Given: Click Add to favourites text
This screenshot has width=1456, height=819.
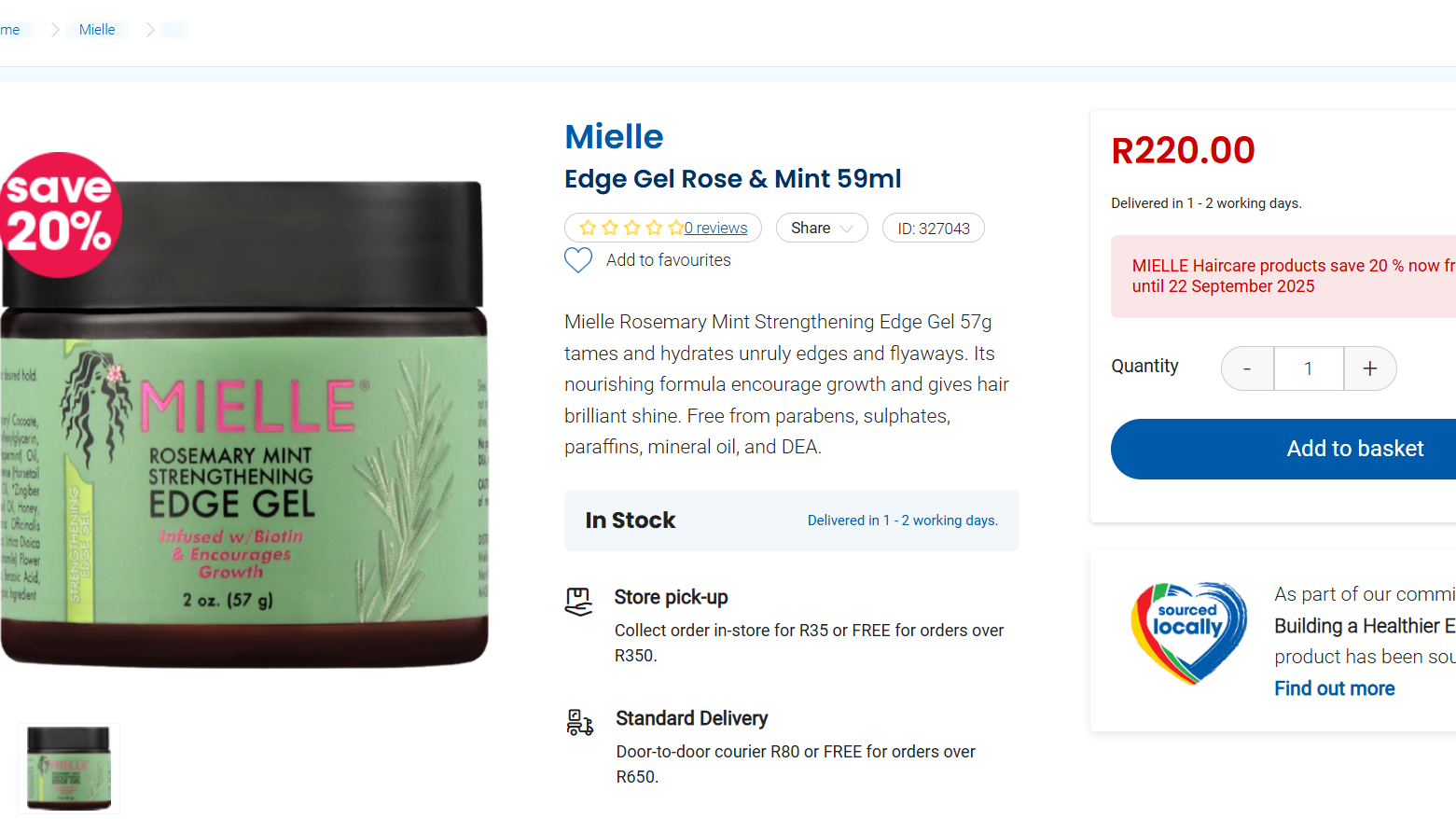Looking at the screenshot, I should tap(668, 260).
